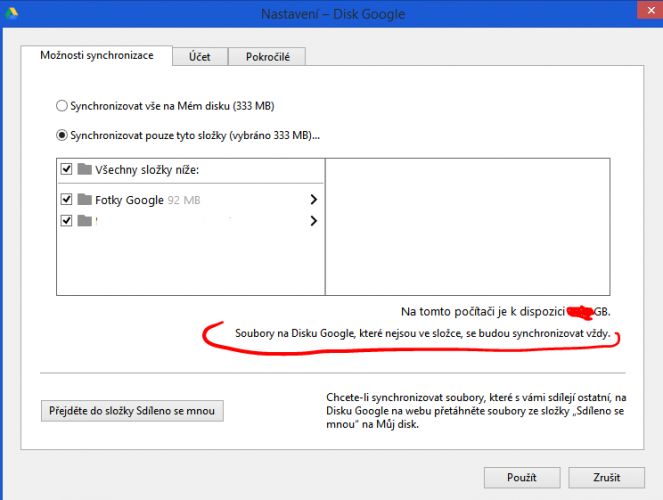The width and height of the screenshot is (663, 500).
Task: Click the Fotky Google folder icon
Action: pyautogui.click(x=85, y=199)
